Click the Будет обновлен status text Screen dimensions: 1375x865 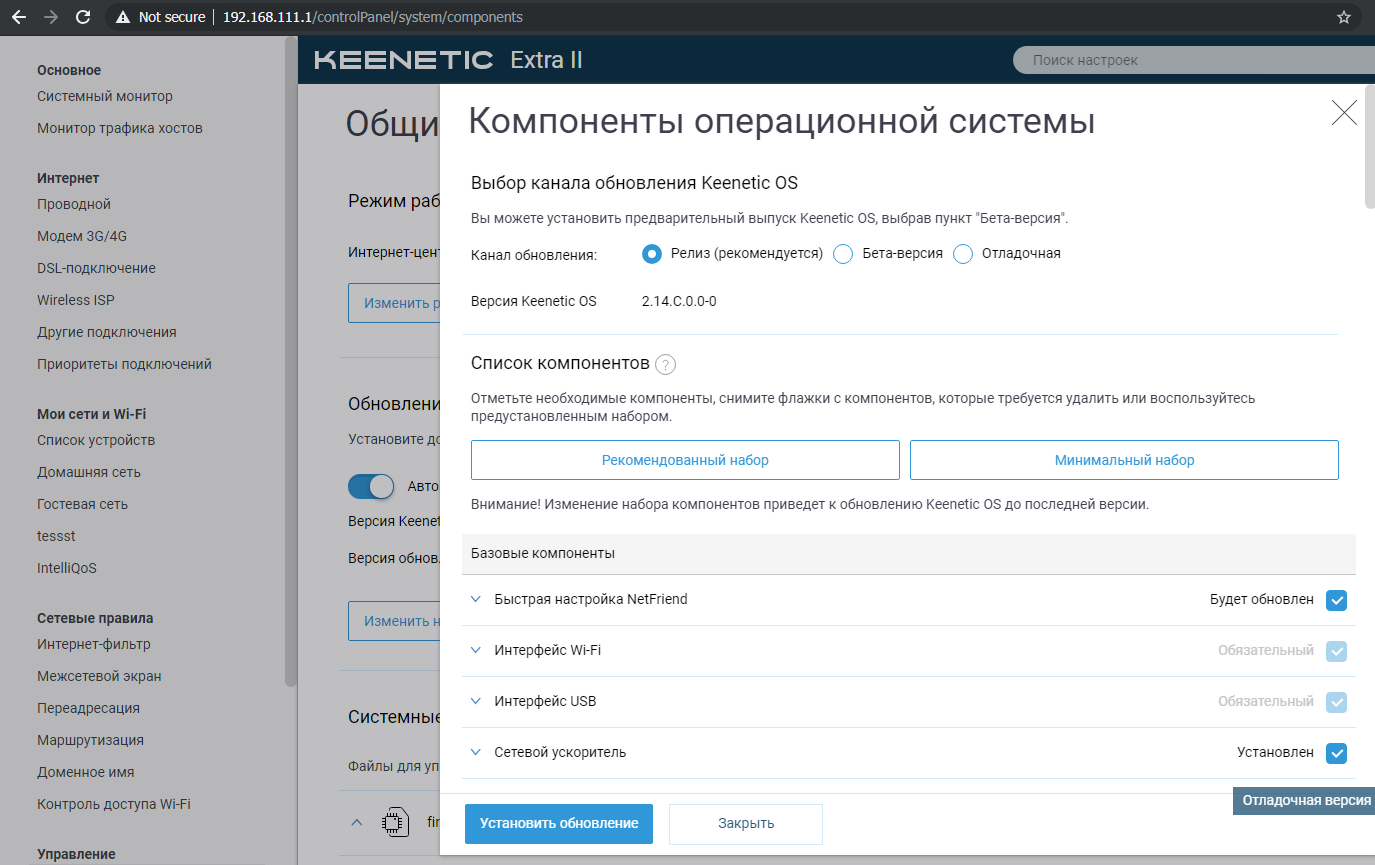coord(1262,600)
